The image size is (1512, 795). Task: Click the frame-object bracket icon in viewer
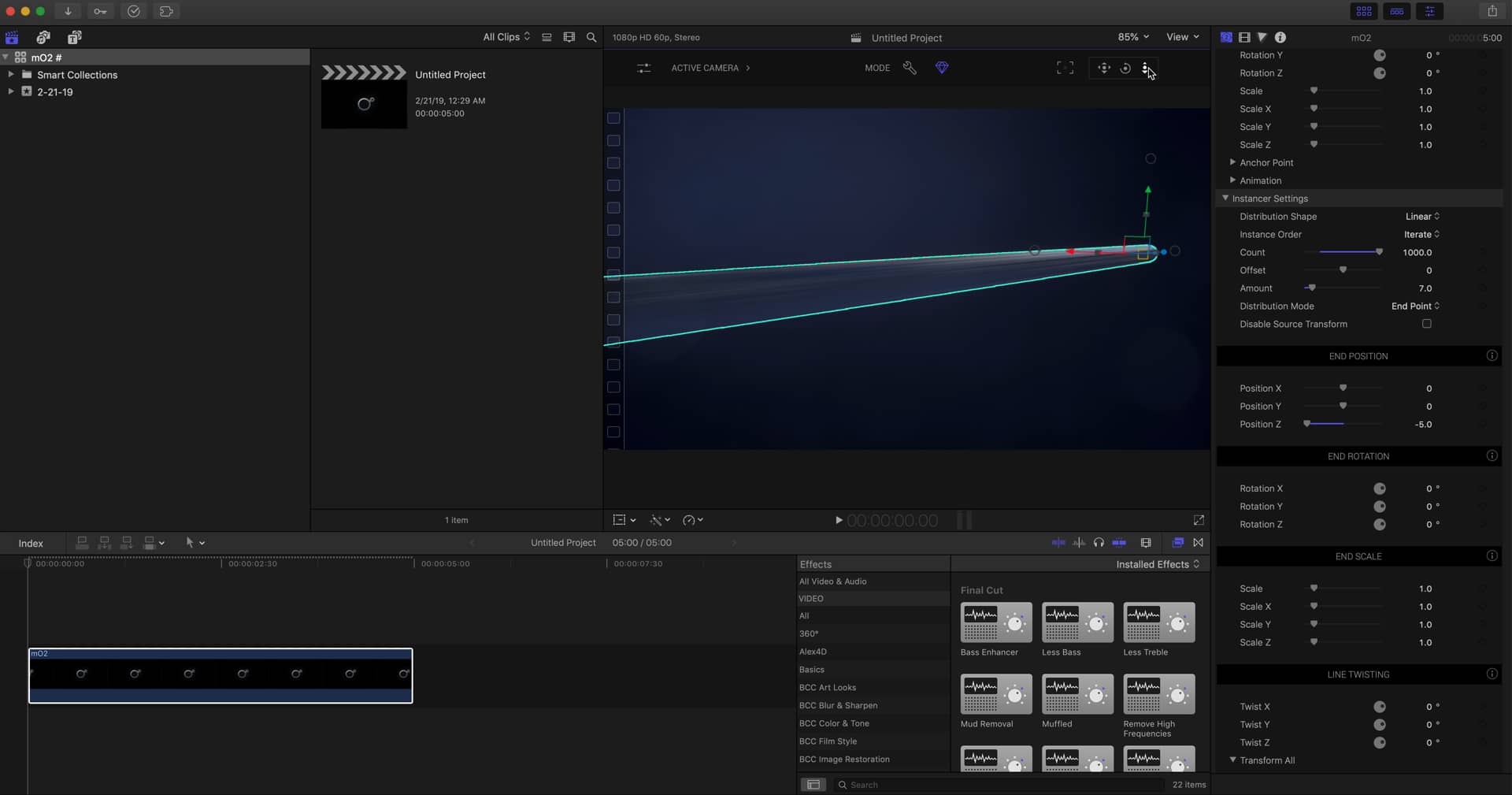1065,68
